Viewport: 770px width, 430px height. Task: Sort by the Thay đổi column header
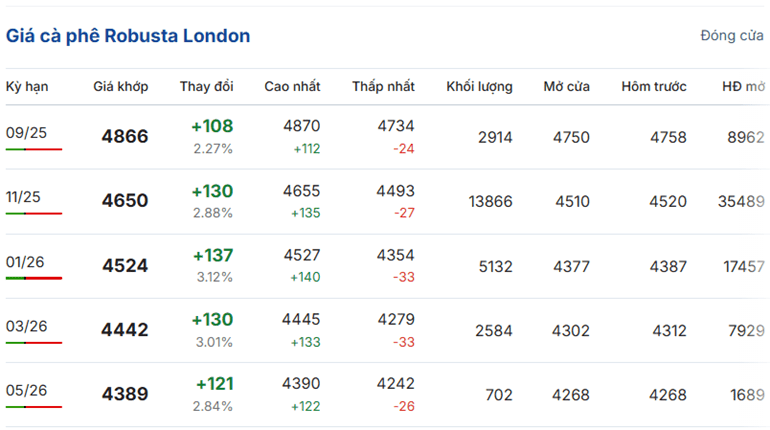206,86
